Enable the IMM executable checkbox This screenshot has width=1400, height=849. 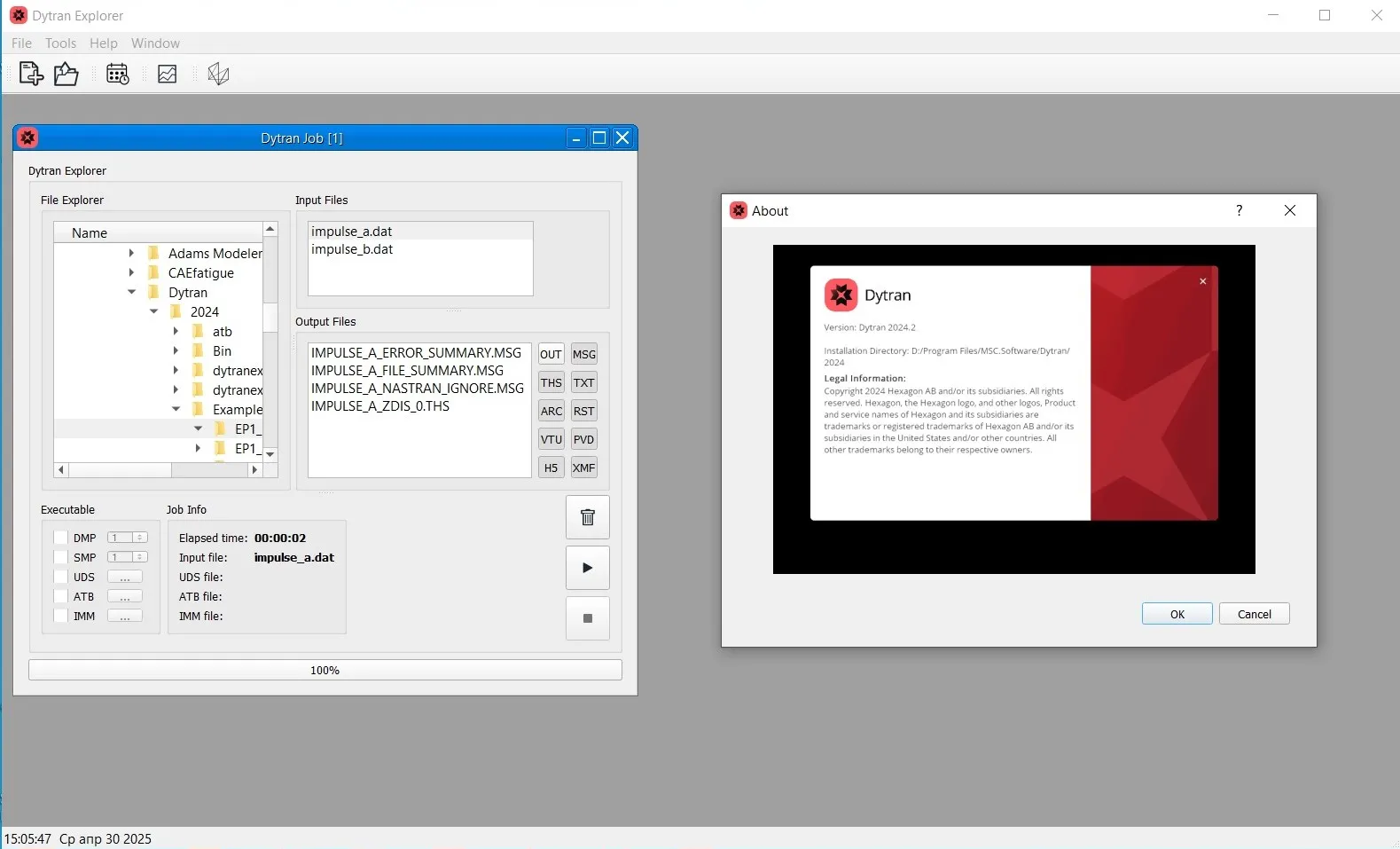pos(60,616)
